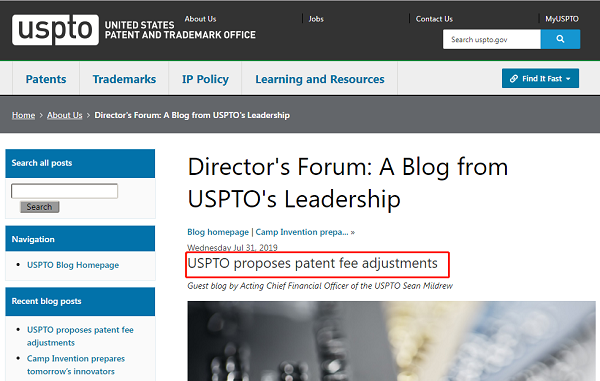Open sidebar post Camp Invention prepares tomorrow's innovators

coord(76,365)
